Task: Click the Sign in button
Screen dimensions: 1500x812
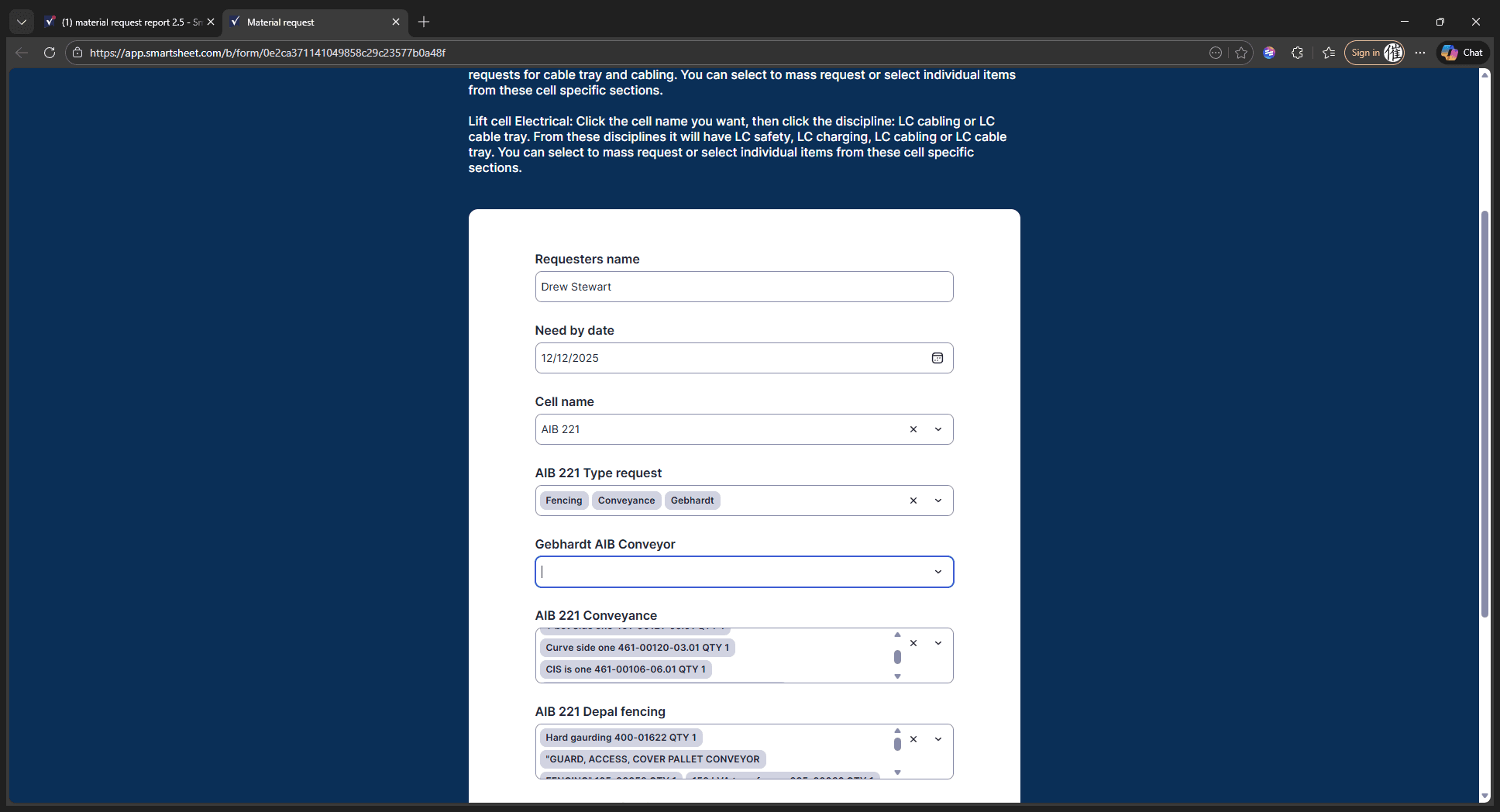Action: [x=1374, y=53]
